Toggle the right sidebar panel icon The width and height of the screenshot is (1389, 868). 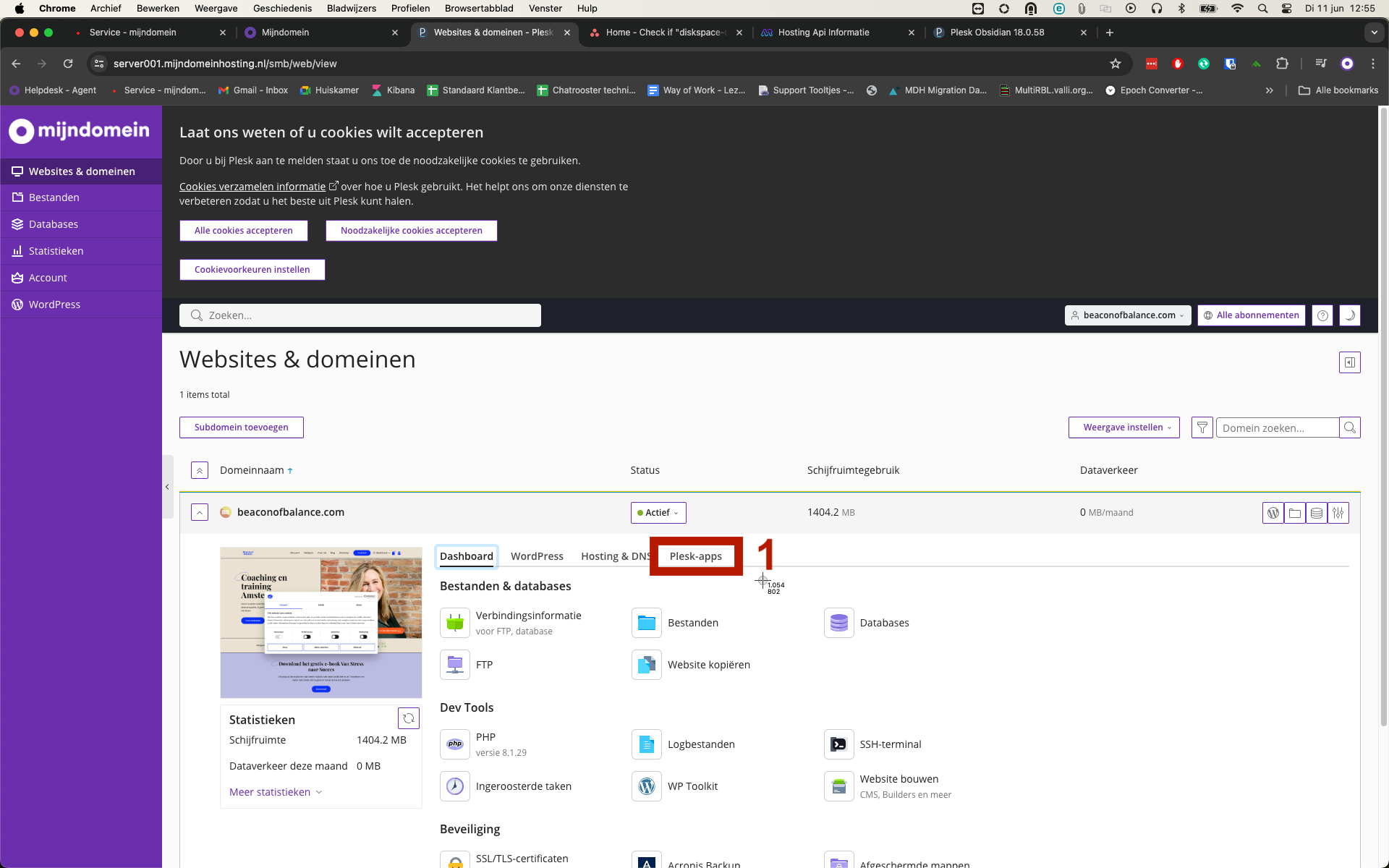pos(1350,362)
